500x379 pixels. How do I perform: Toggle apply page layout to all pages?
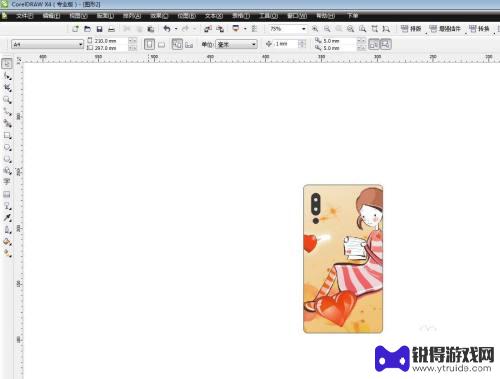[x=177, y=44]
